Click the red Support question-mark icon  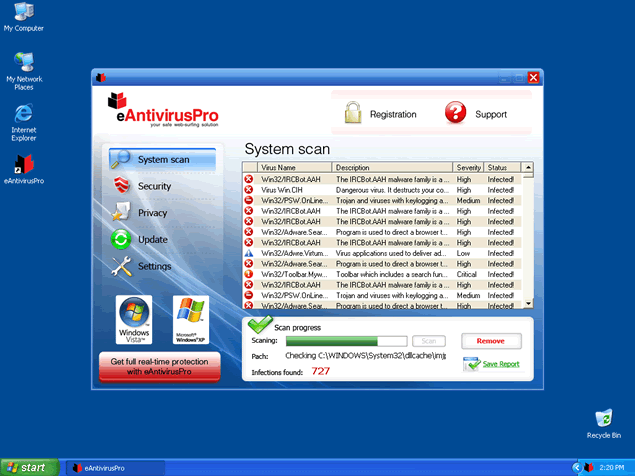[456, 114]
